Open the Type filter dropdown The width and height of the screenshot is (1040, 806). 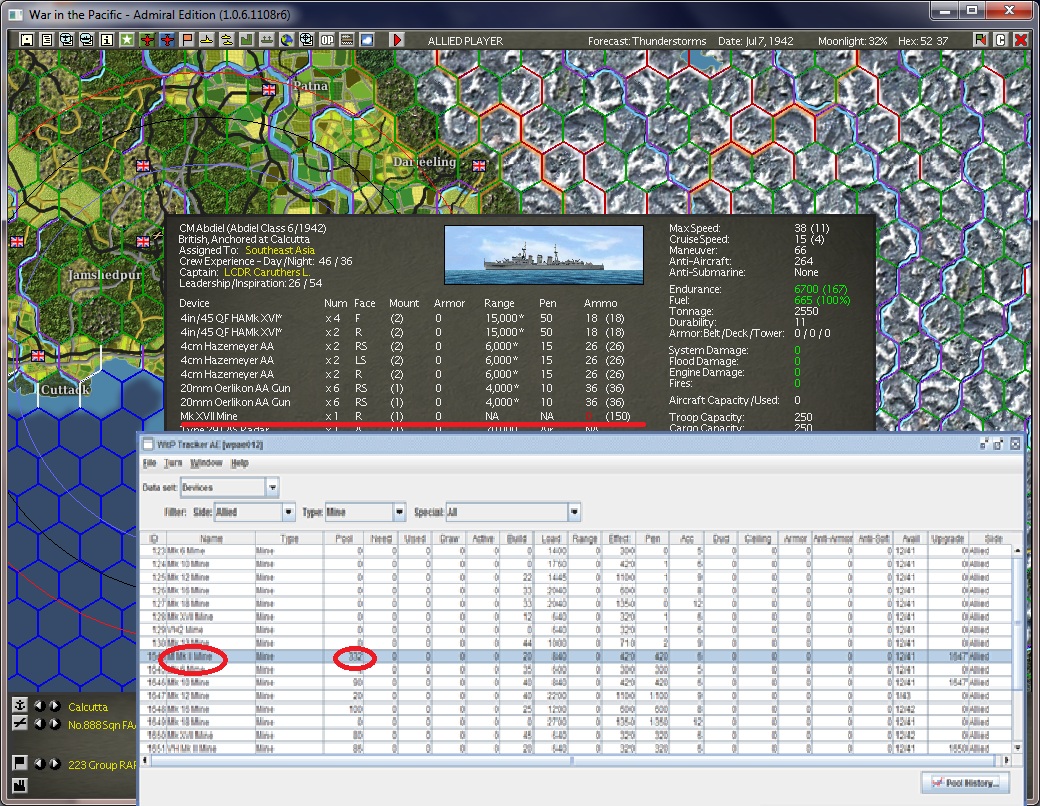click(x=400, y=512)
